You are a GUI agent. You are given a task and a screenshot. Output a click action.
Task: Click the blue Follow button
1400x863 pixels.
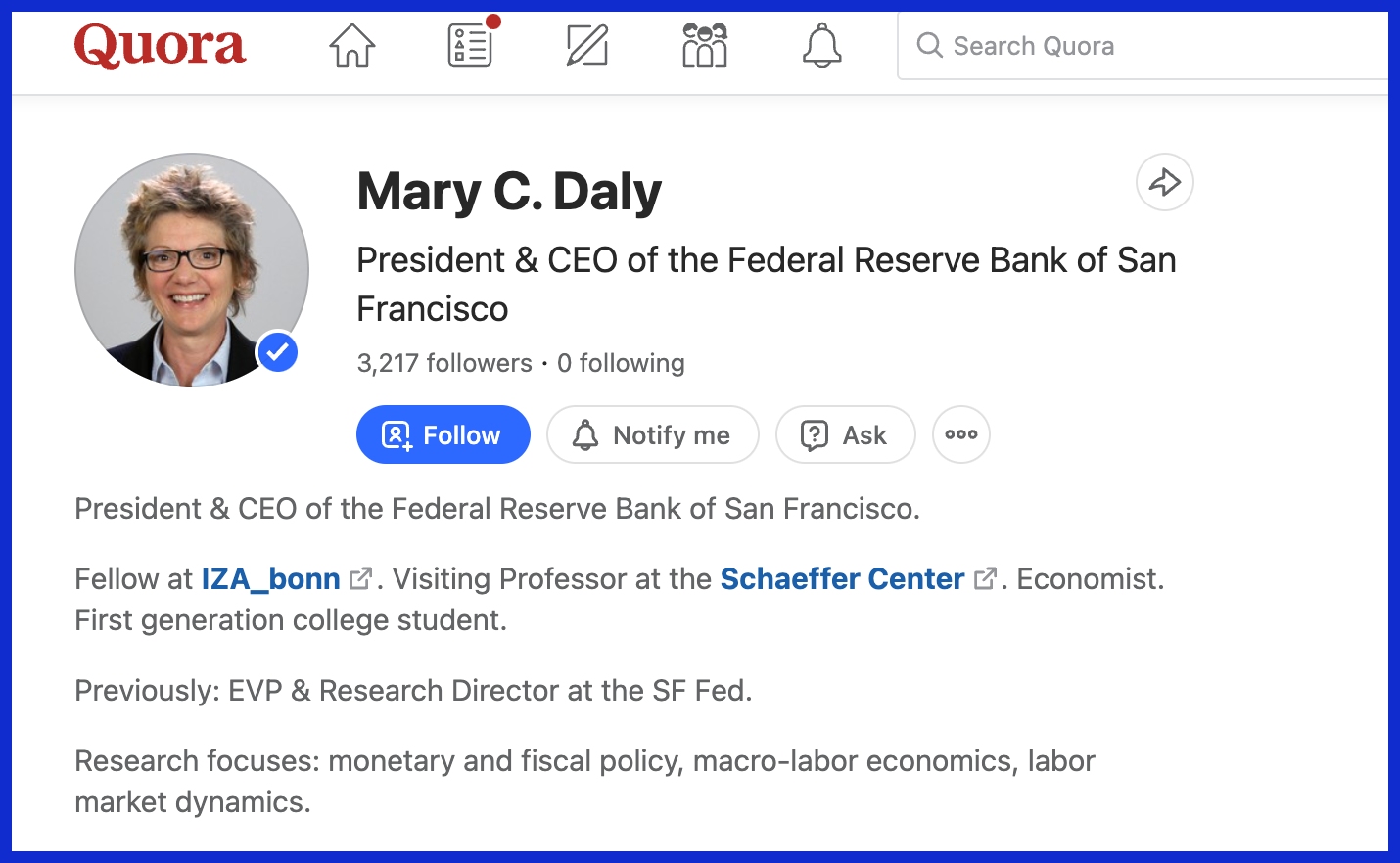click(443, 434)
